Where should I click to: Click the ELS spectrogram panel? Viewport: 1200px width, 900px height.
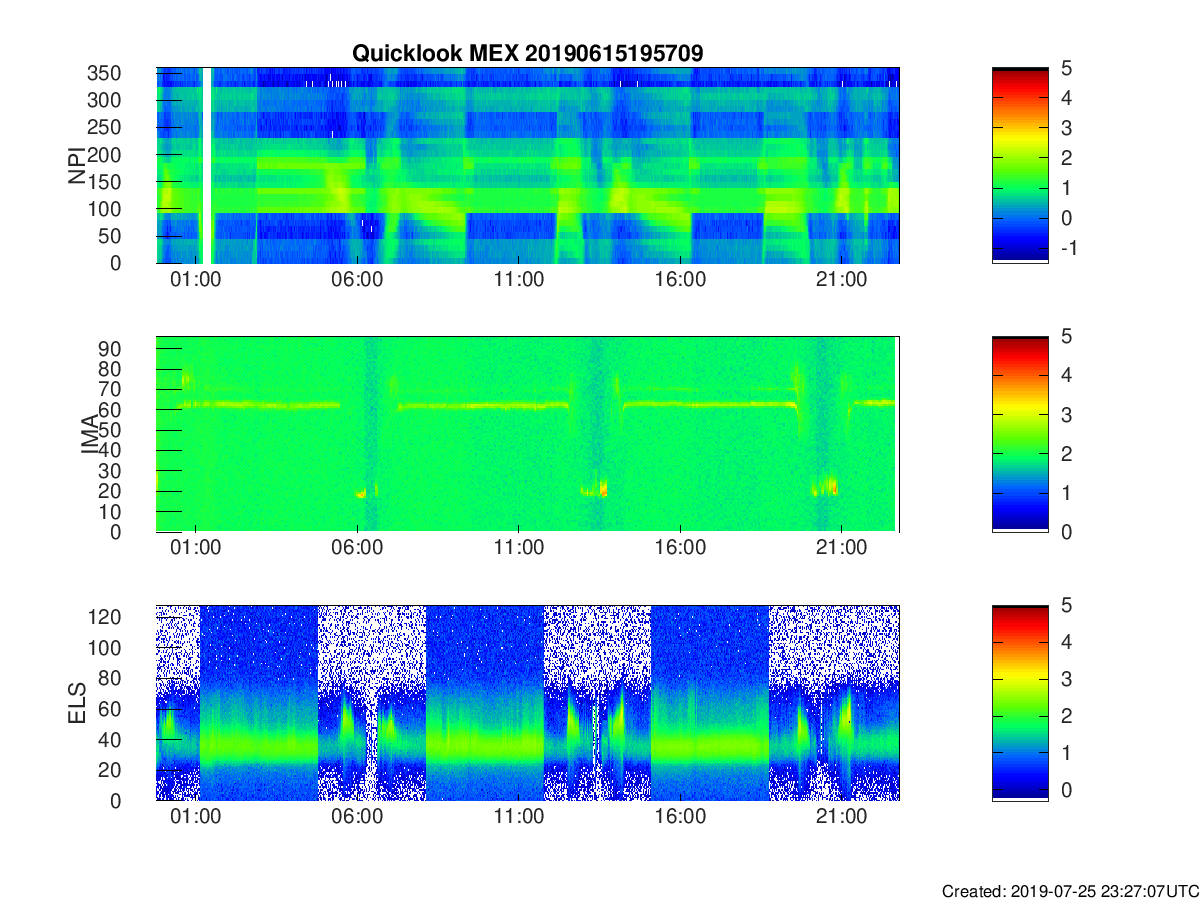pos(528,703)
